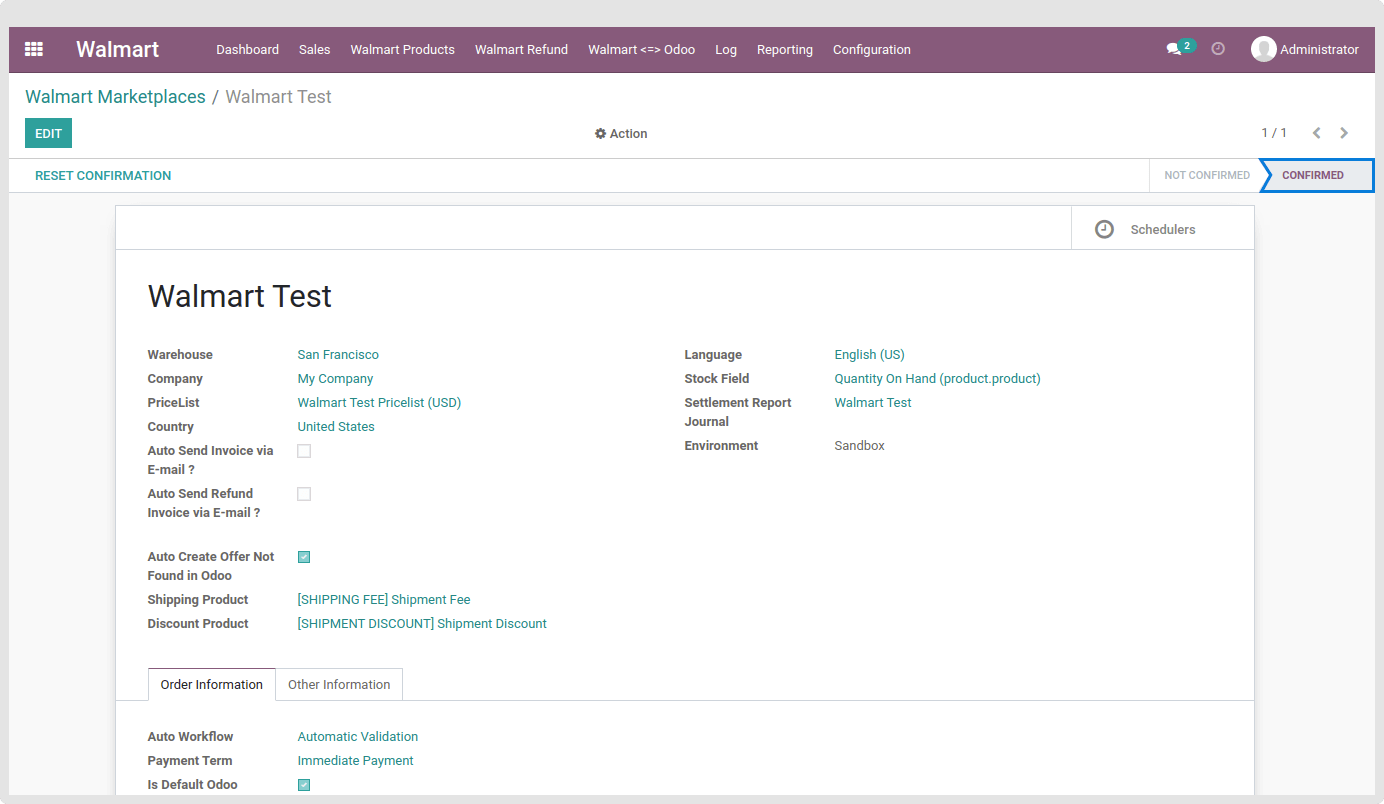The image size is (1384, 804).
Task: Open Walmart Test Pricelist (USD) link
Action: (379, 403)
